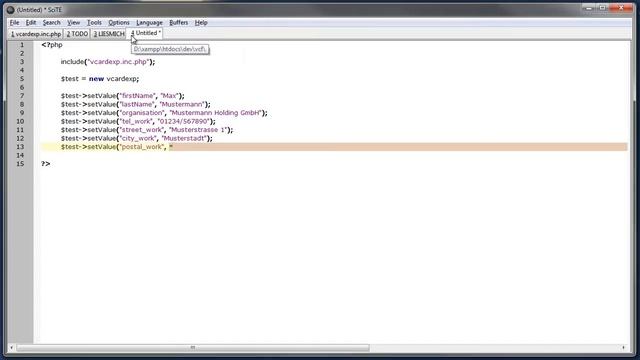Click "Mustermann Holding GmbH" text
Screen dimensions: 640x360
point(215,113)
